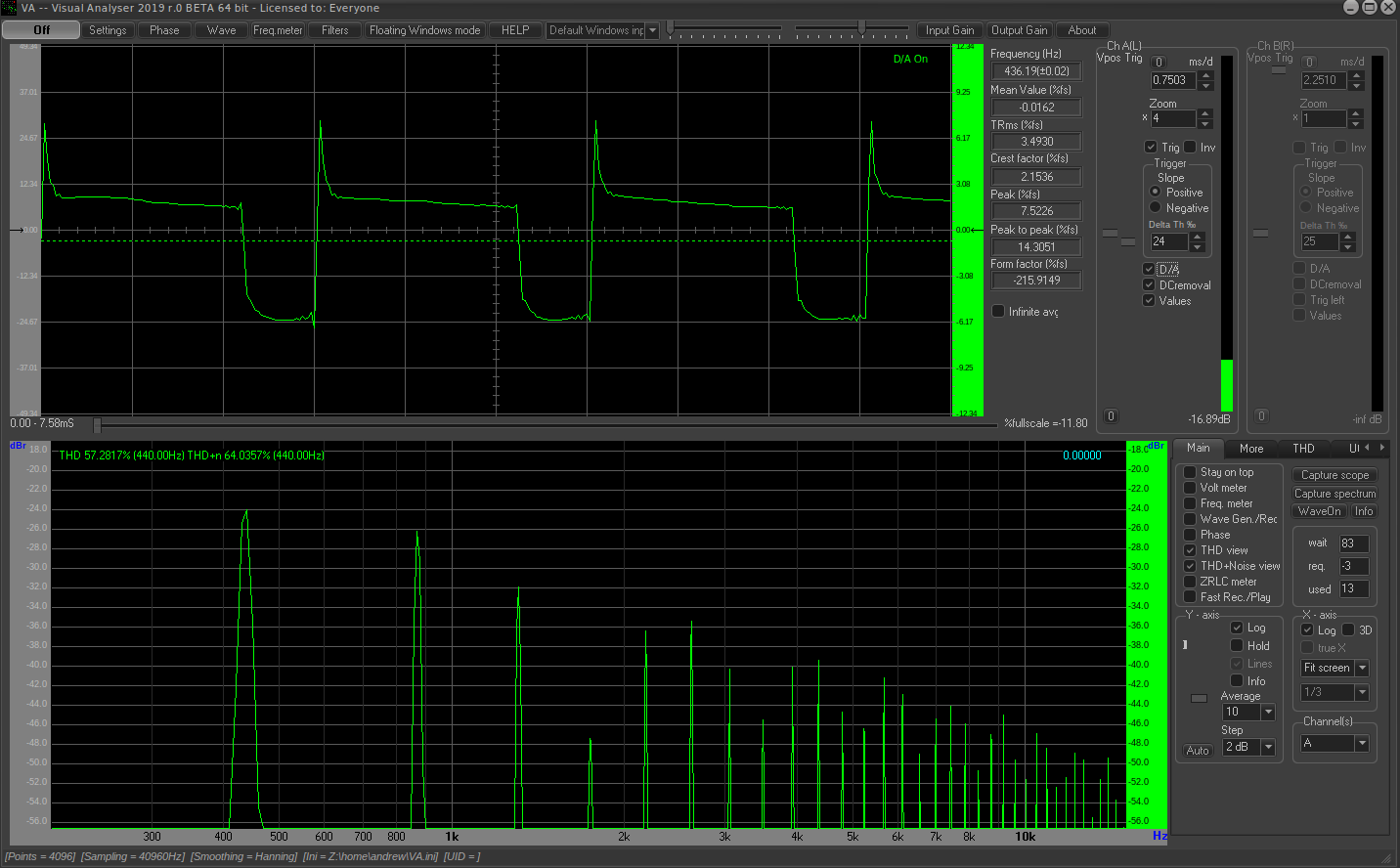Reset Ch A Vpos with top 0 button
The height and width of the screenshot is (868, 1400).
coord(1159,63)
